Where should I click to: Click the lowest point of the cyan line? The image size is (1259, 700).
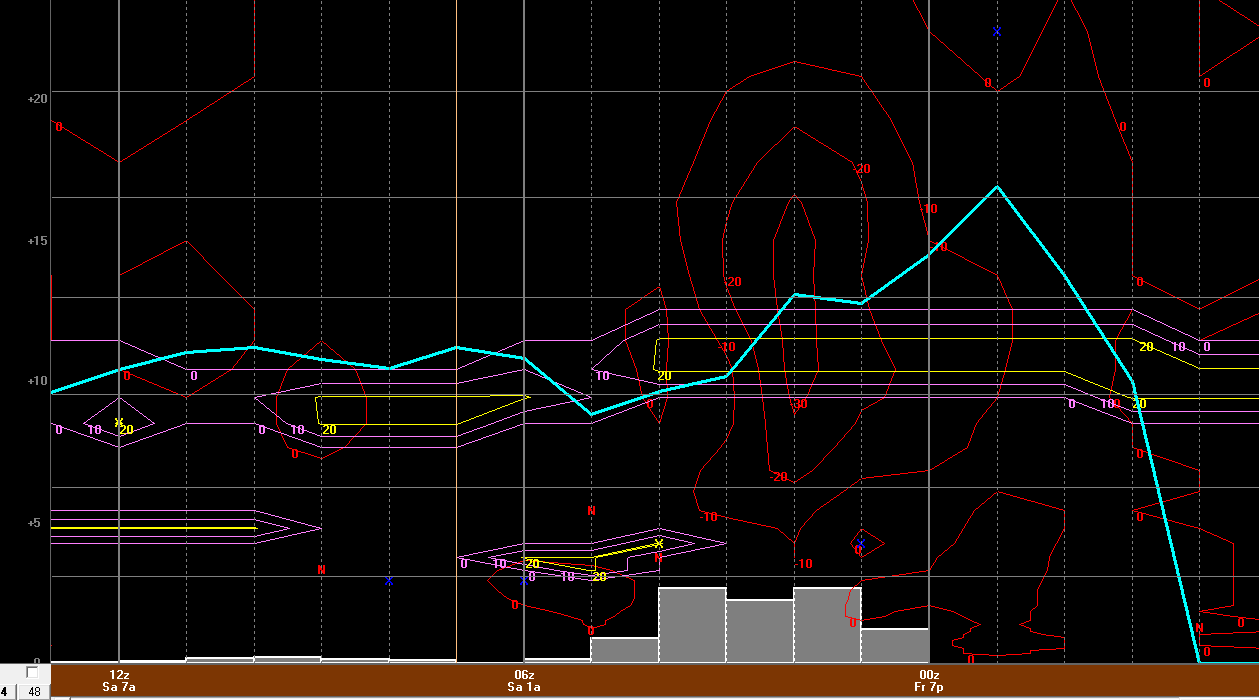(1200, 661)
